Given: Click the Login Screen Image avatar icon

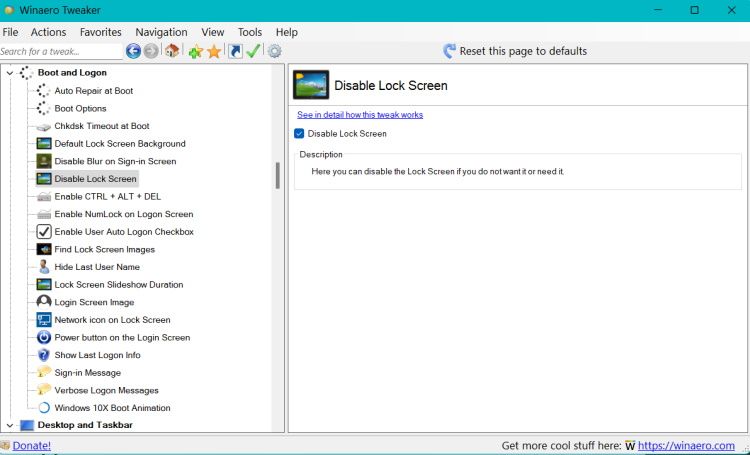Looking at the screenshot, I should click(x=44, y=302).
